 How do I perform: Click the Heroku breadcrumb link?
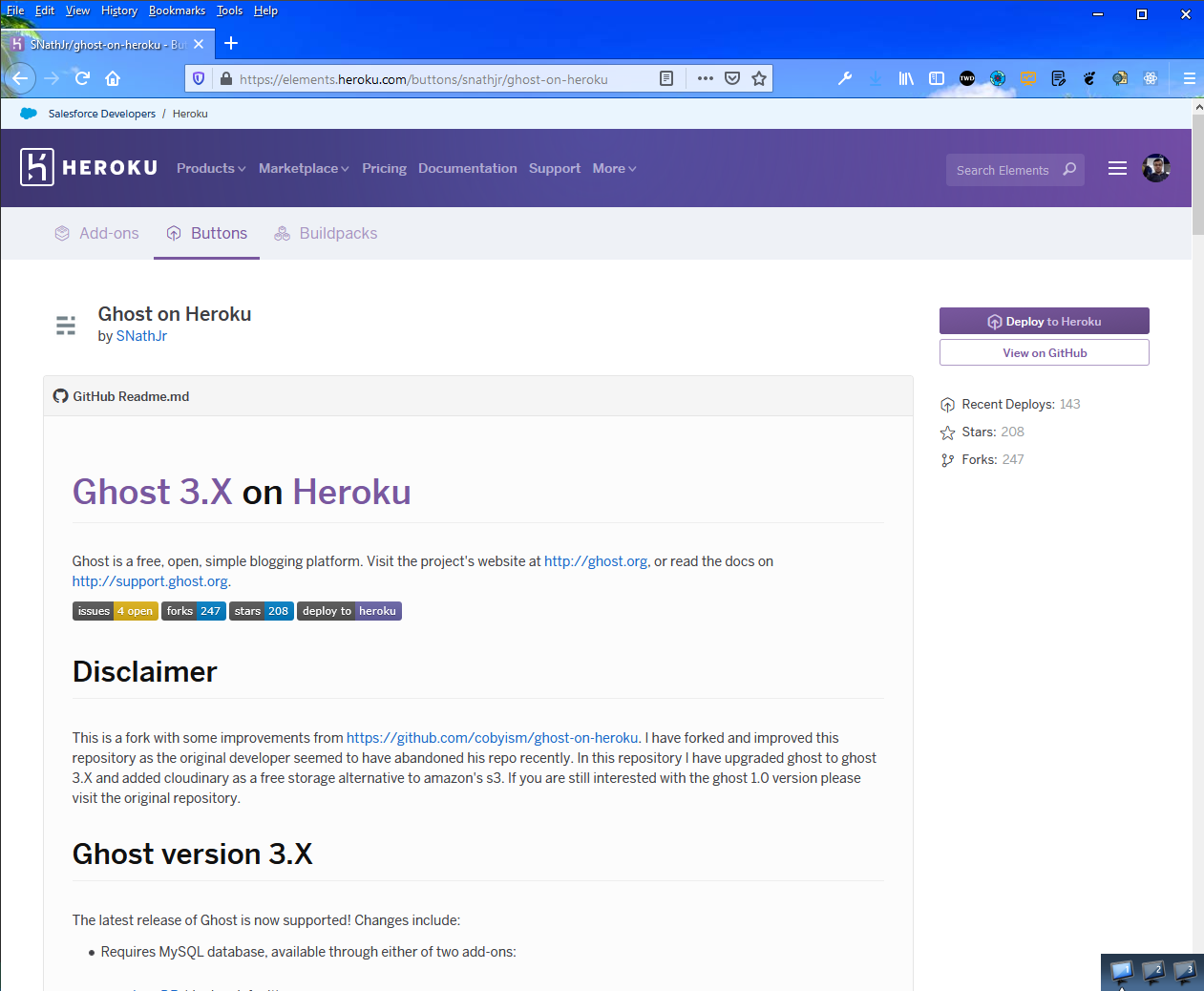point(190,114)
